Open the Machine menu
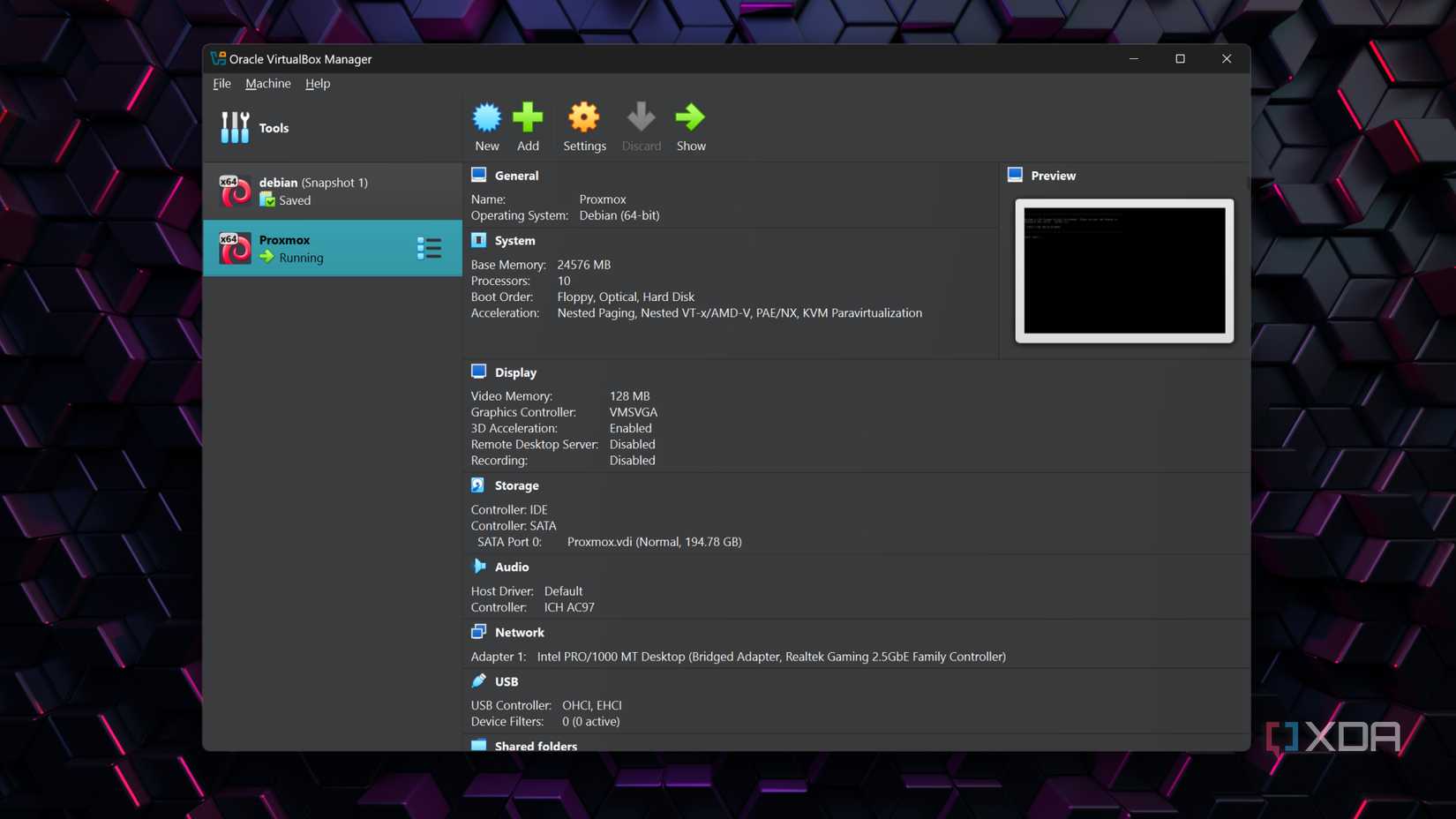This screenshot has width=1456, height=819. [267, 83]
